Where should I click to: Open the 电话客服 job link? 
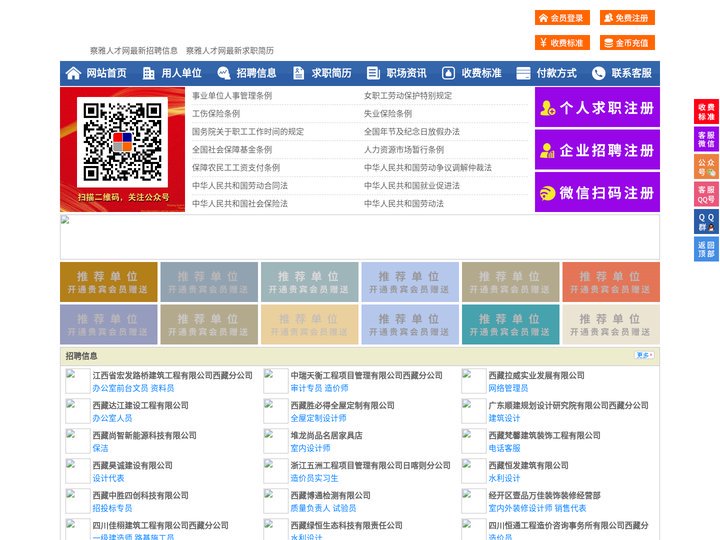[504, 448]
